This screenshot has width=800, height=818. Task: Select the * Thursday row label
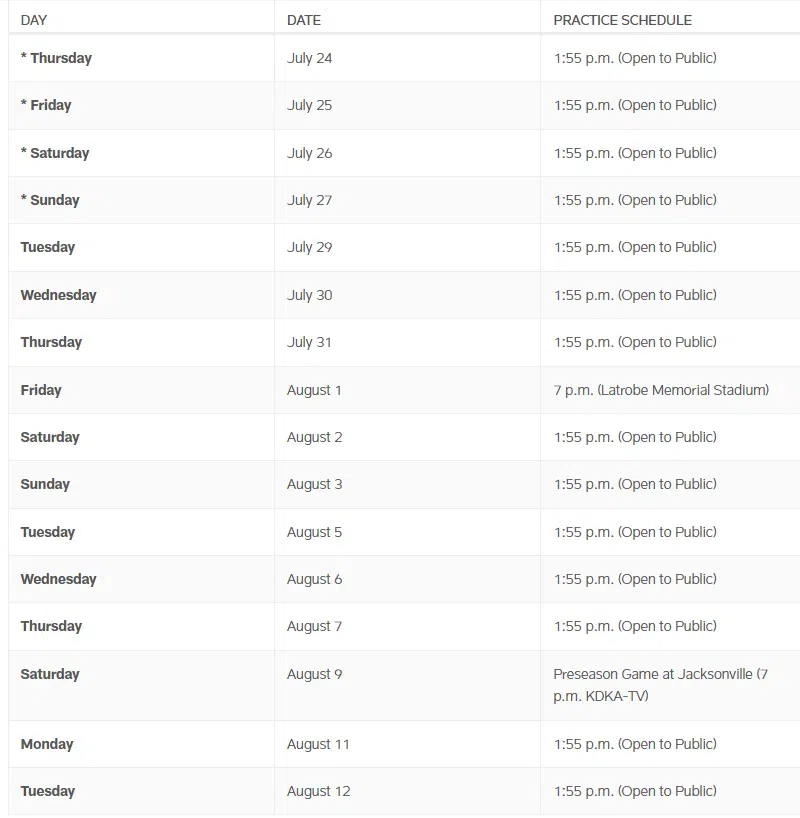tap(56, 58)
